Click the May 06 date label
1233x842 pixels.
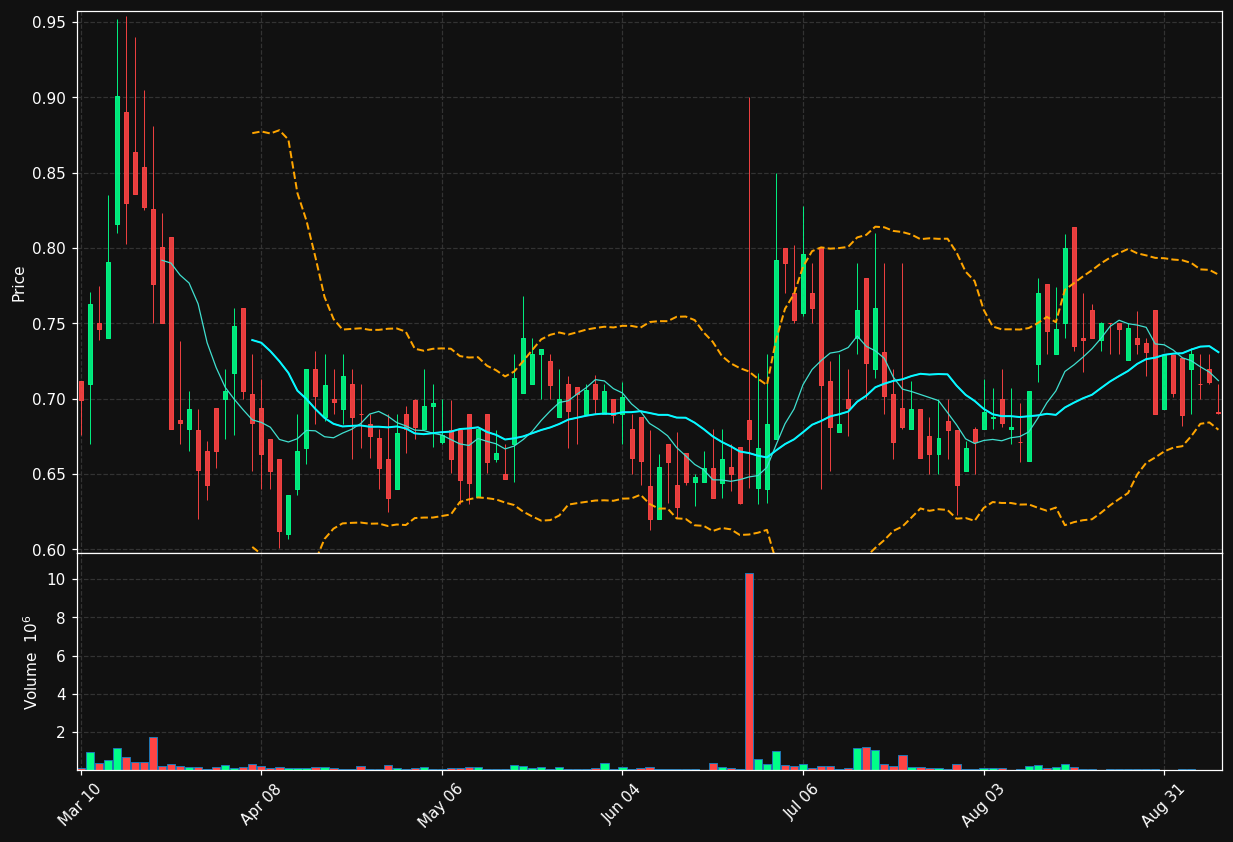pos(441,804)
